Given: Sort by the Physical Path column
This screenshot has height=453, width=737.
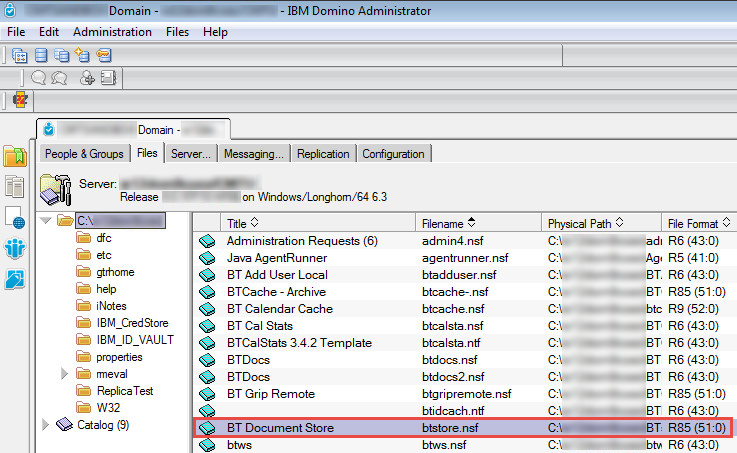Looking at the screenshot, I should pos(601,223).
